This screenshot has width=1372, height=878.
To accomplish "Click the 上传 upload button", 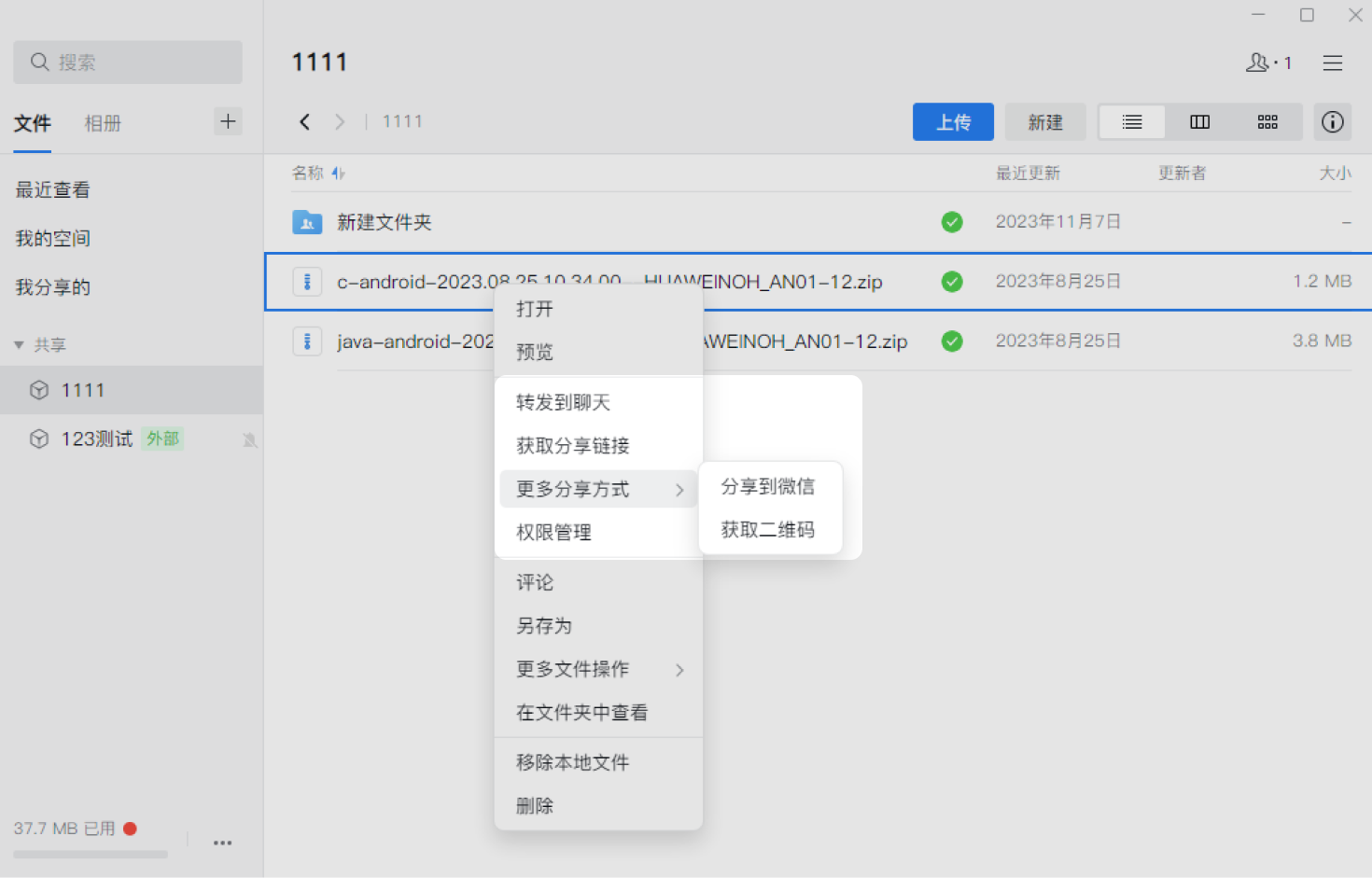I will [x=953, y=121].
